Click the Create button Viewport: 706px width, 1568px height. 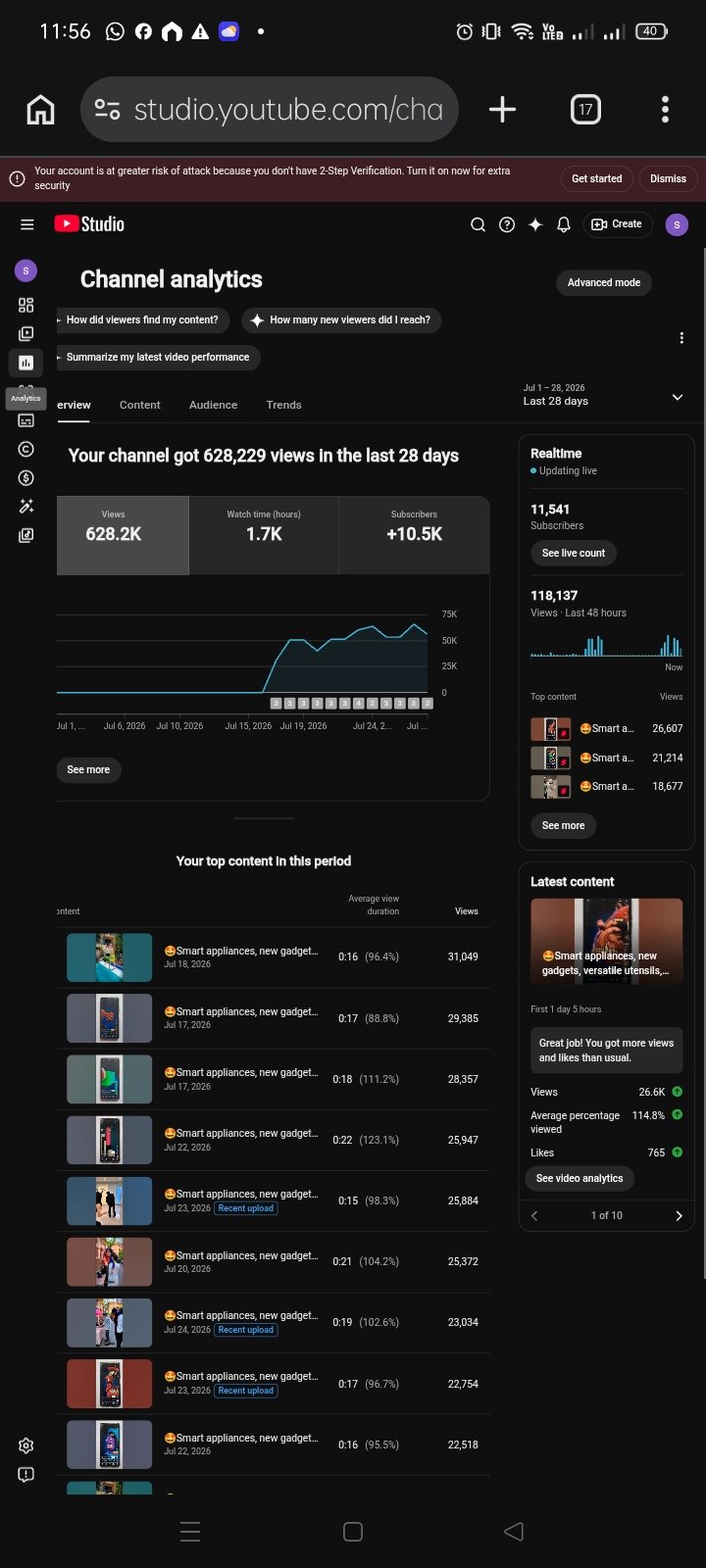(618, 224)
